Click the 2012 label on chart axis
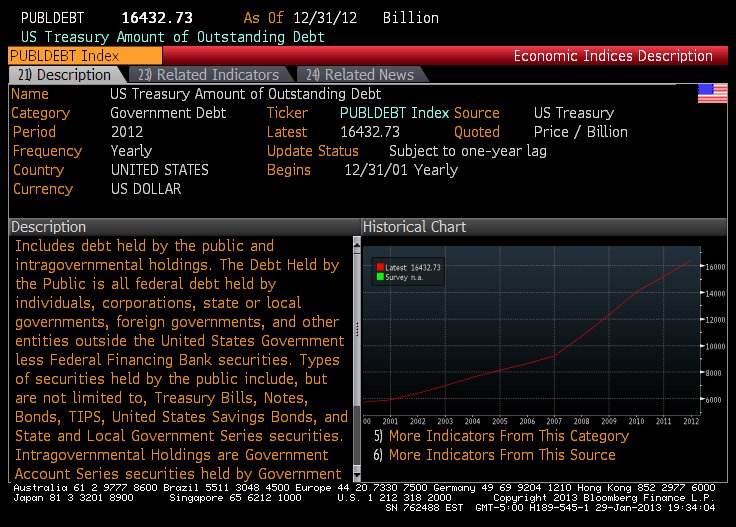Image resolution: width=736 pixels, height=527 pixels. pos(691,421)
